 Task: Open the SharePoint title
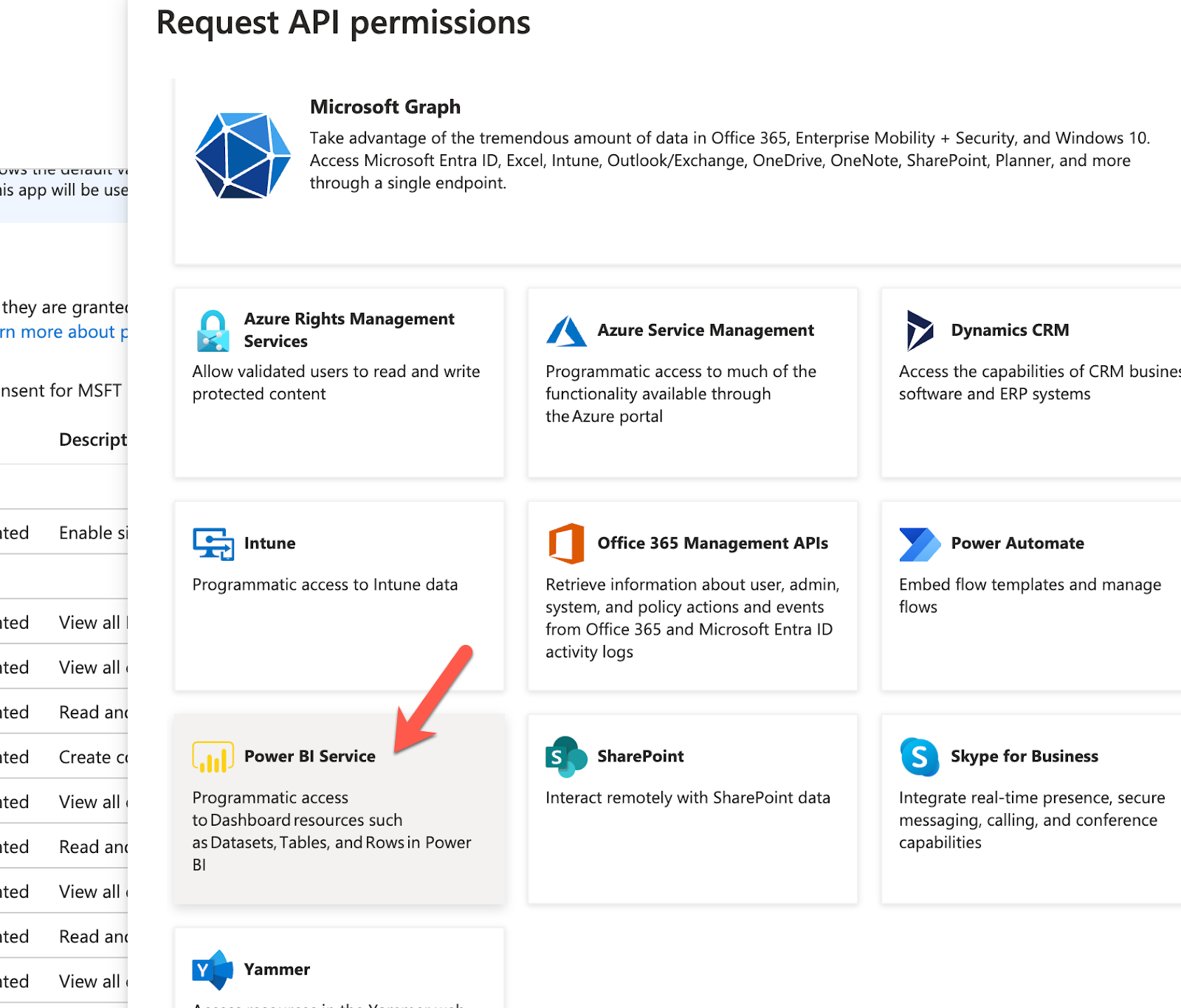(x=641, y=756)
